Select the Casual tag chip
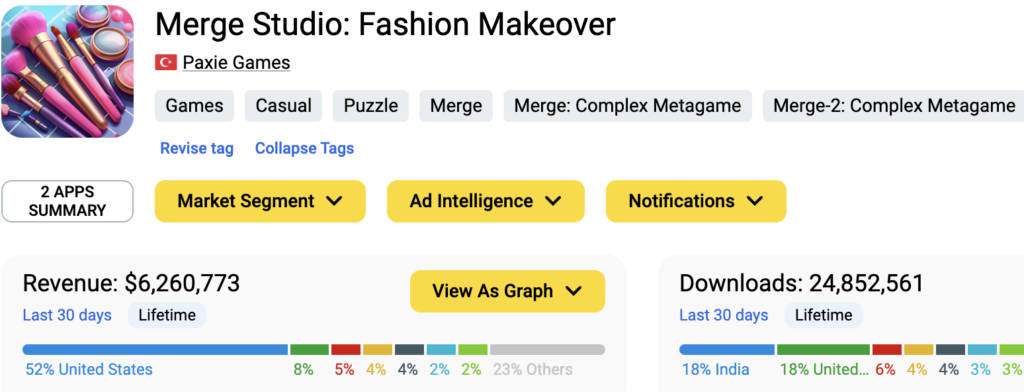 (283, 106)
